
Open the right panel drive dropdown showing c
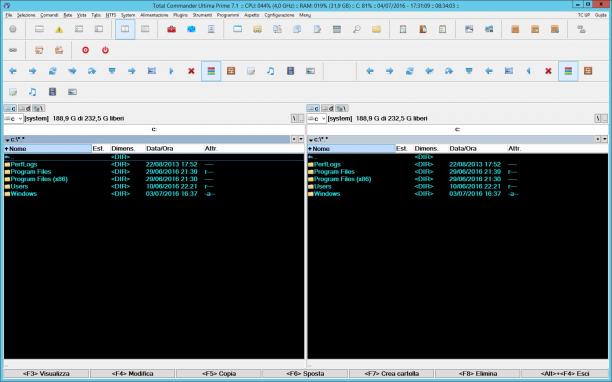pos(317,119)
